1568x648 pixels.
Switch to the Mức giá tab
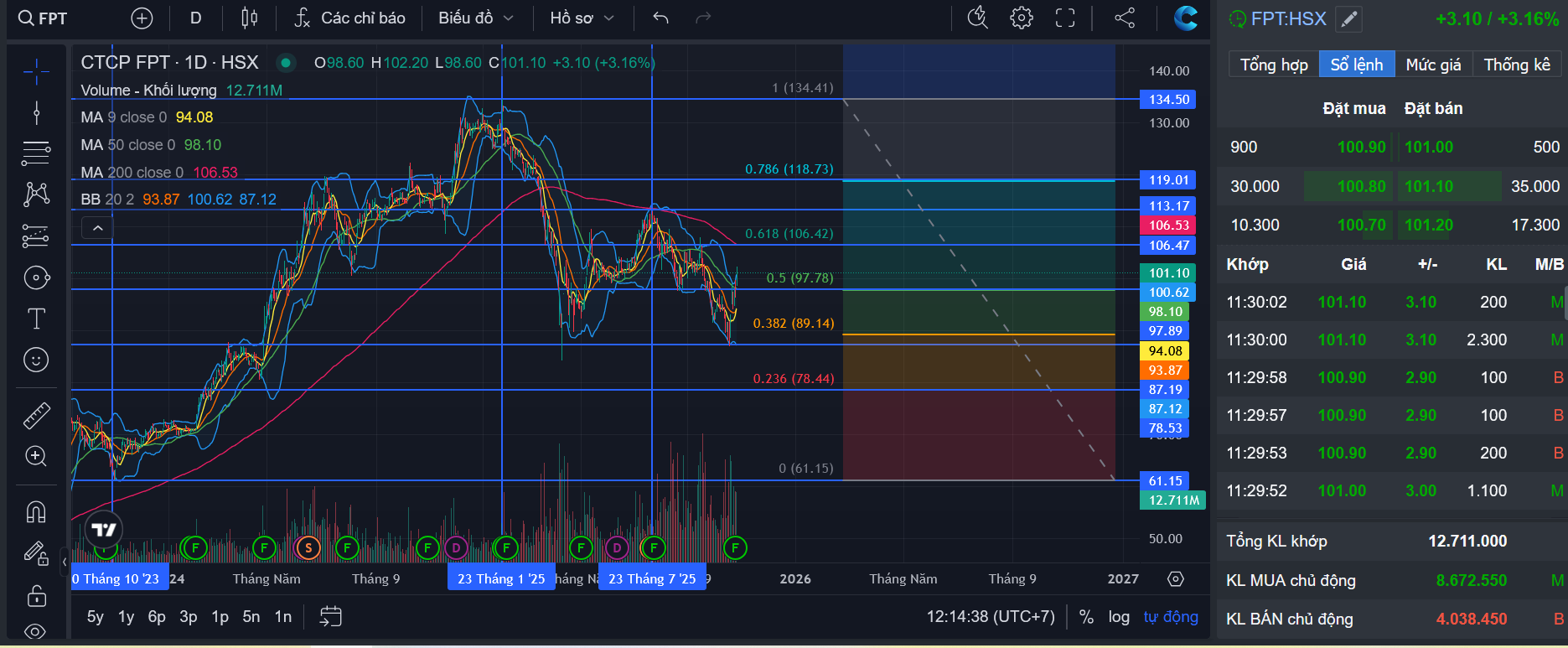click(x=1433, y=65)
